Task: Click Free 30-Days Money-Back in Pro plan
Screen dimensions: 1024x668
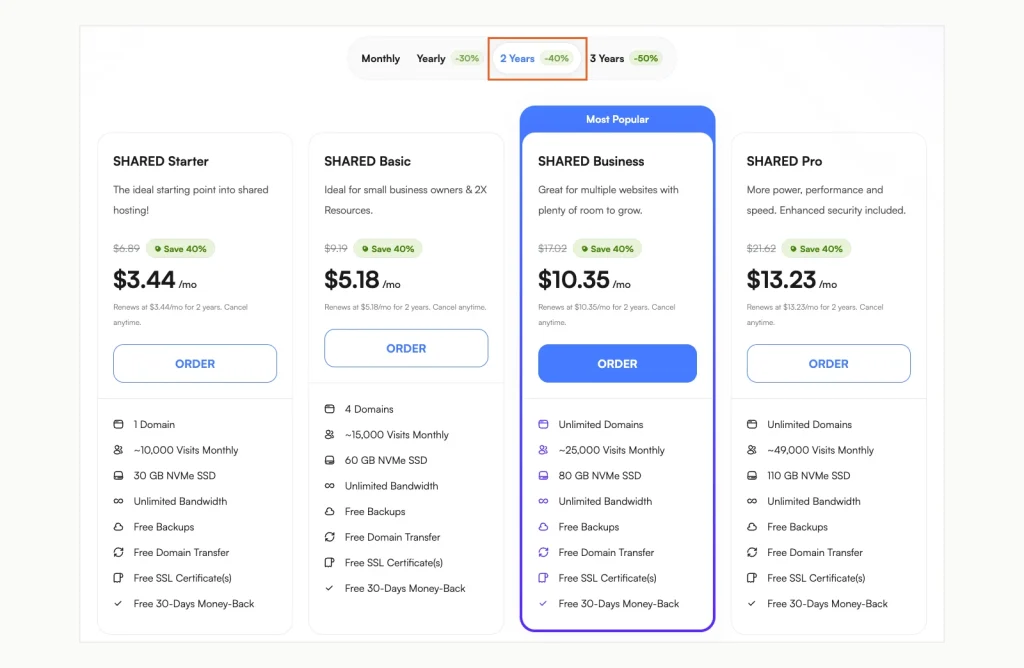Action: coord(827,604)
